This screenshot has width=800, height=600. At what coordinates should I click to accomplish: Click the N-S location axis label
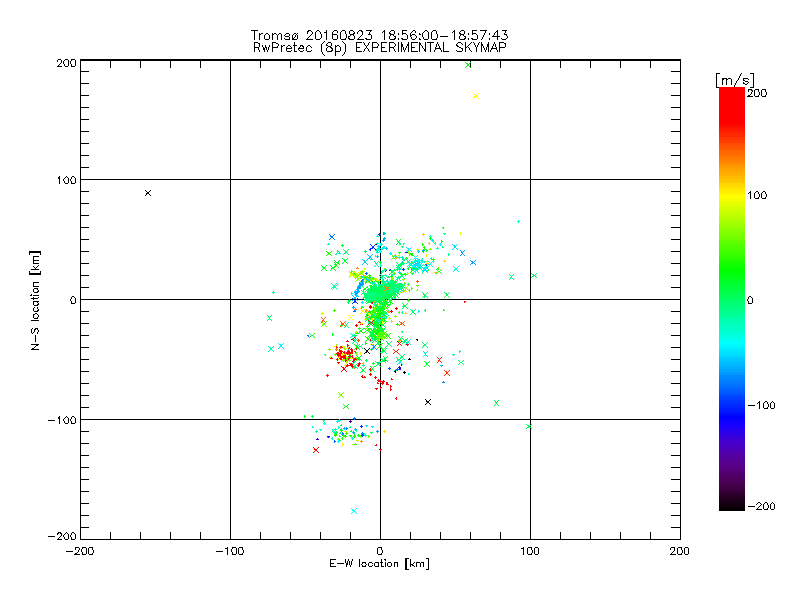[x=35, y=300]
